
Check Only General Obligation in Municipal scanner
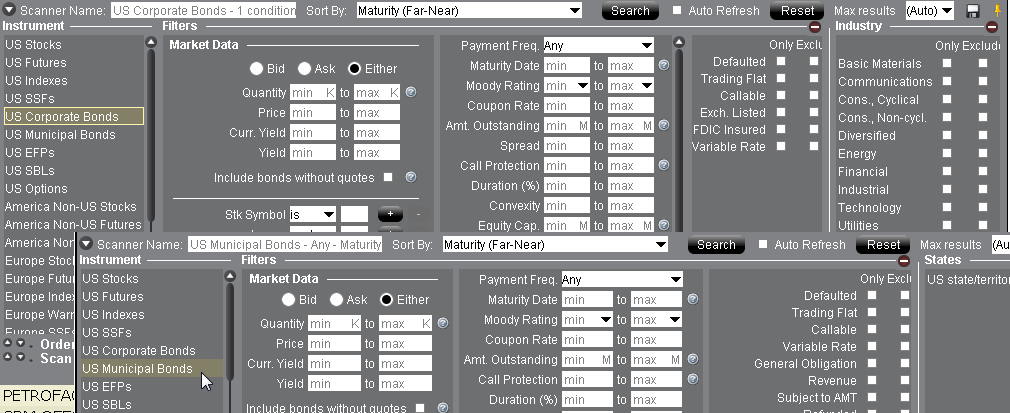(x=872, y=363)
